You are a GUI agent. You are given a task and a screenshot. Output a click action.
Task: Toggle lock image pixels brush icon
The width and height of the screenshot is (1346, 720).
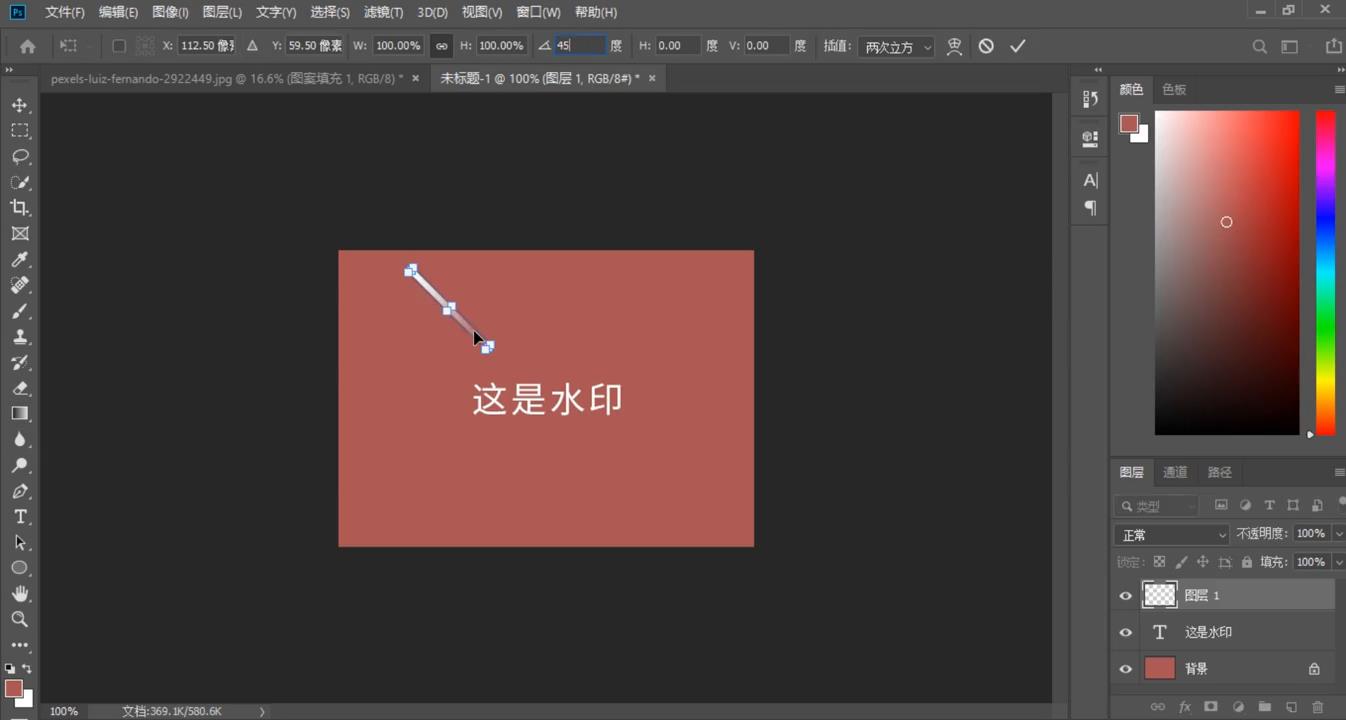(1181, 562)
